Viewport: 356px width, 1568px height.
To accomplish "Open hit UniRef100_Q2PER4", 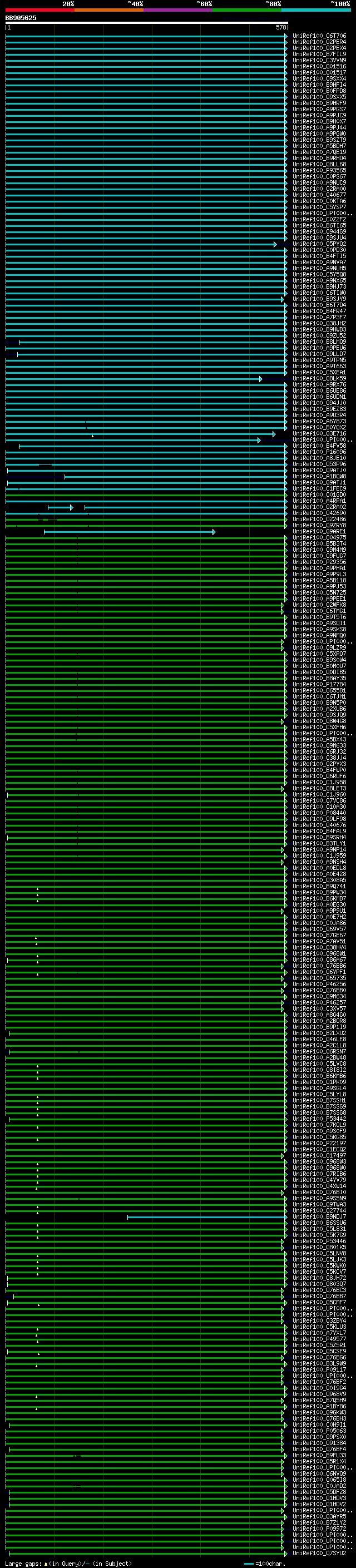I will 319,42.
